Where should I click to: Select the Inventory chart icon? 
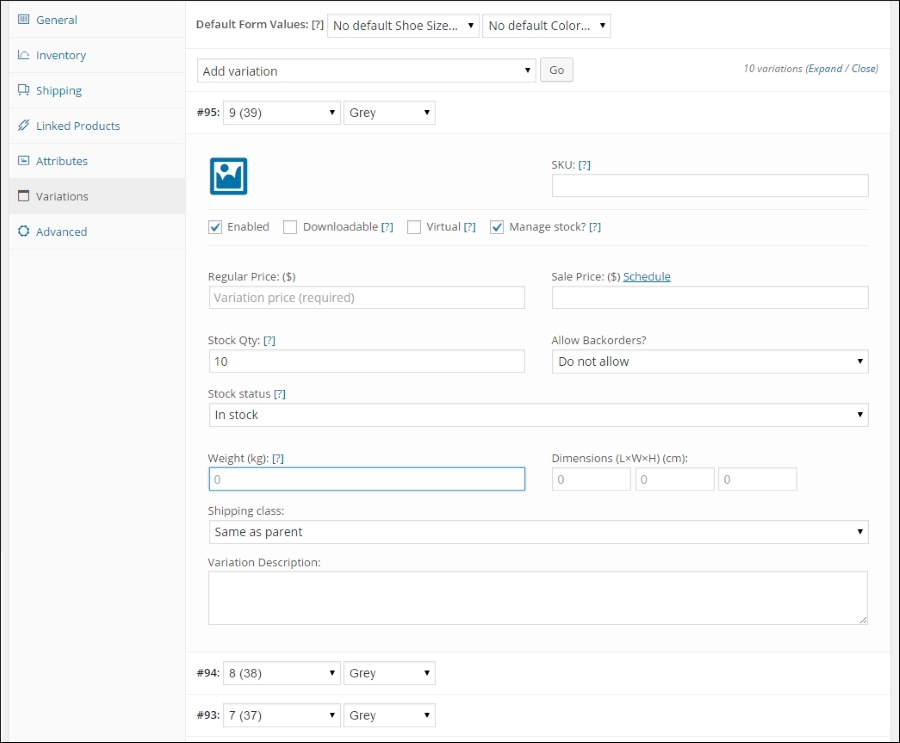pyautogui.click(x=25, y=55)
